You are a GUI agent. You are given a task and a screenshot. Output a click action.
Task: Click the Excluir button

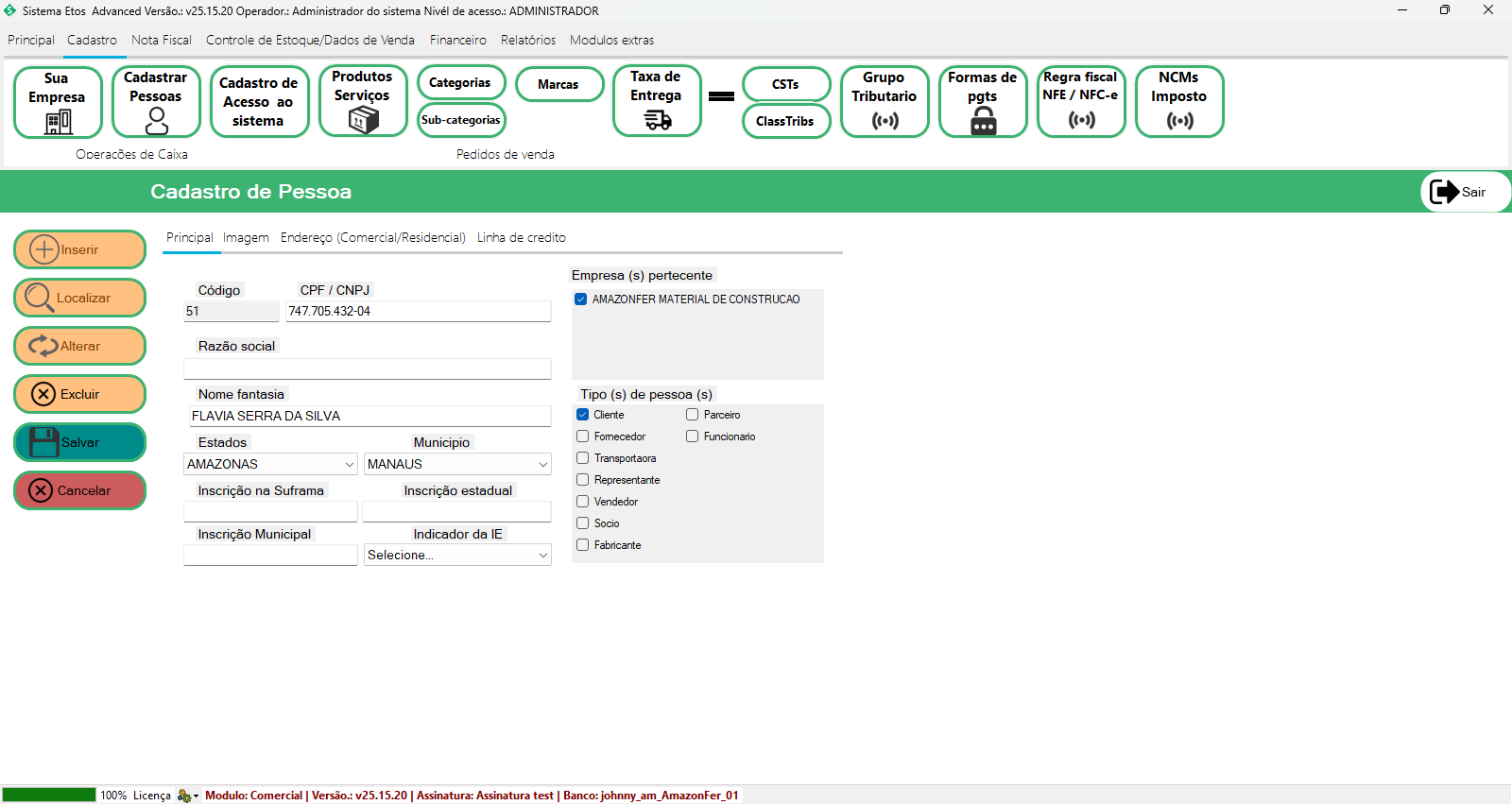(x=80, y=394)
